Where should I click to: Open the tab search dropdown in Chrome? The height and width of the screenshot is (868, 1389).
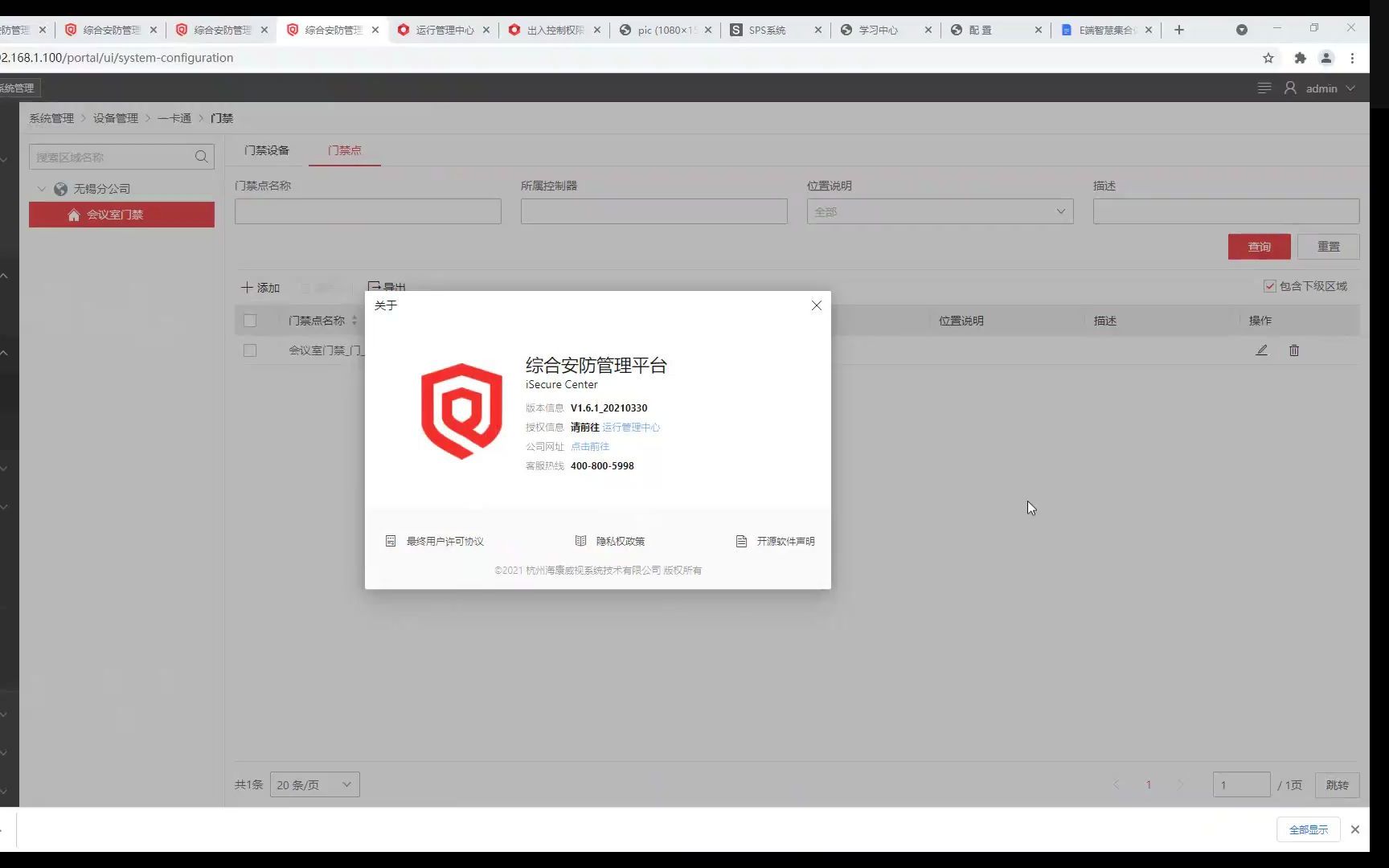pos(1242,30)
